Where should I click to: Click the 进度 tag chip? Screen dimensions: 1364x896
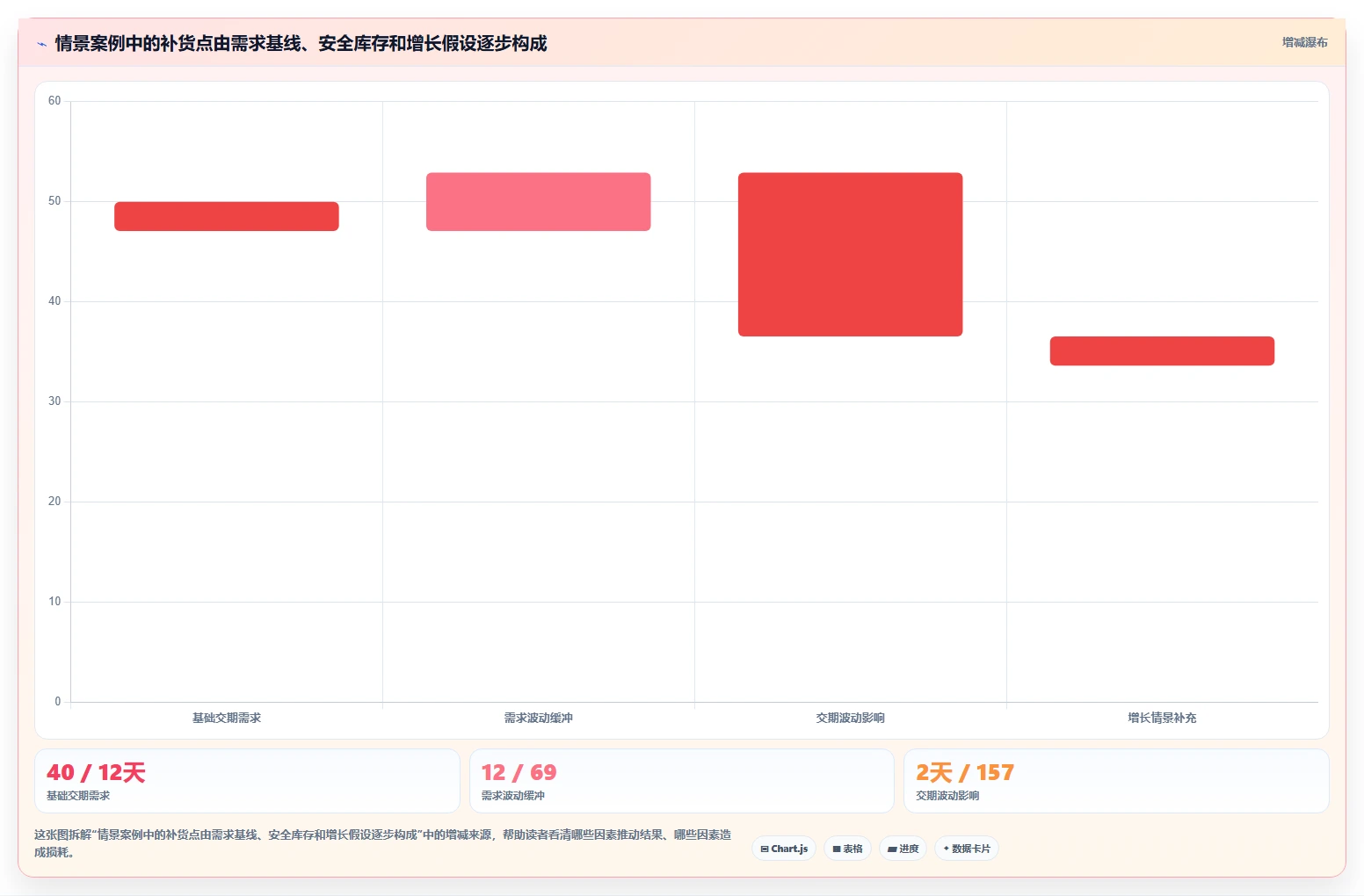tap(903, 849)
